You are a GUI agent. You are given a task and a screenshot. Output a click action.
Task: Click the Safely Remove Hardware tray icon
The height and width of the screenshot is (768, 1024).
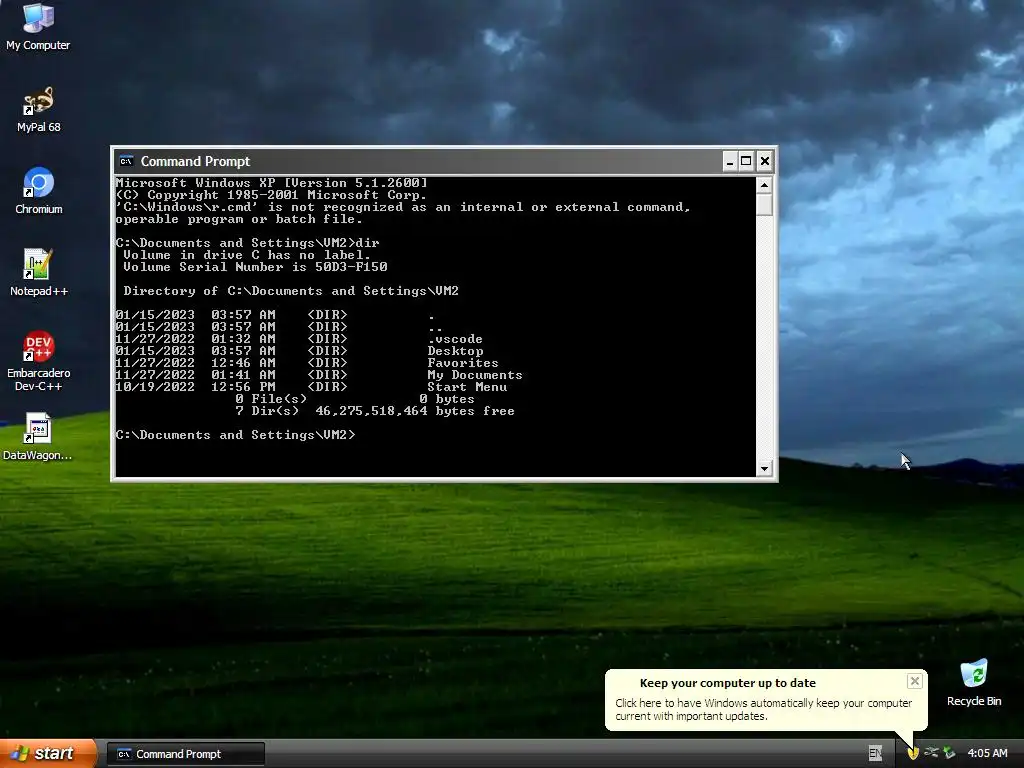(949, 753)
